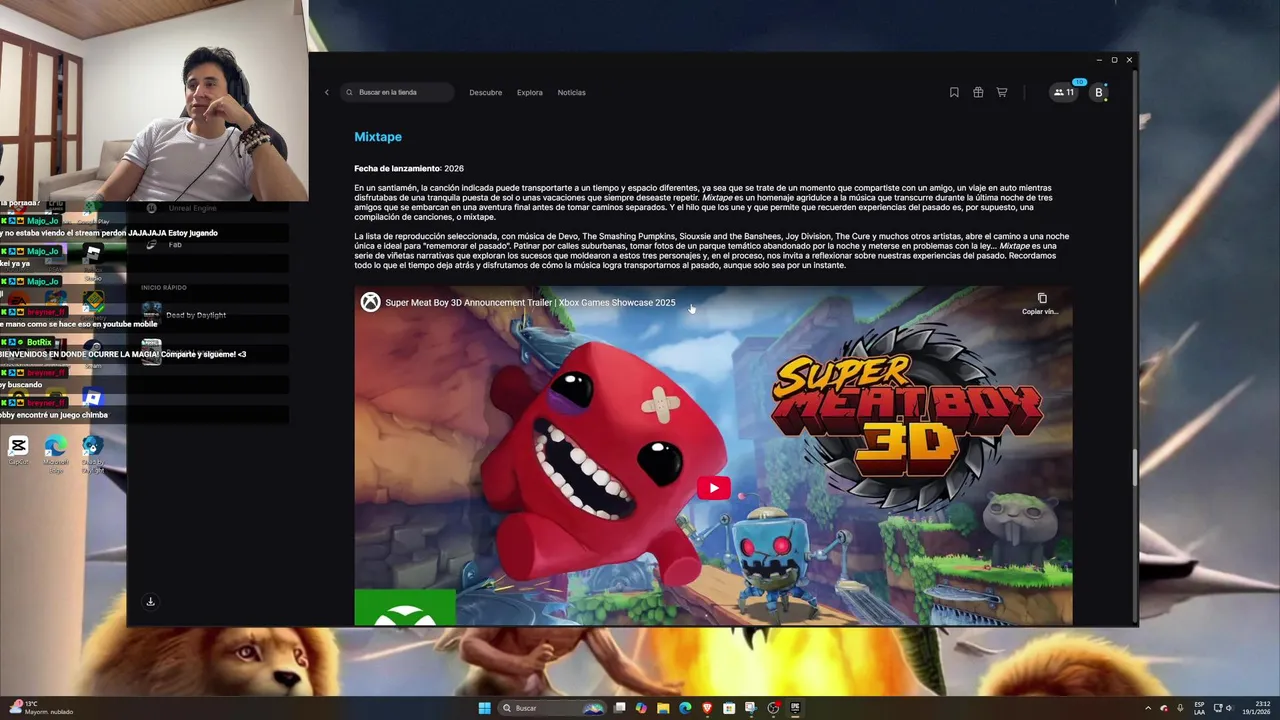Open Microsoft Edge desktop shortcut
The height and width of the screenshot is (720, 1280).
(x=56, y=452)
